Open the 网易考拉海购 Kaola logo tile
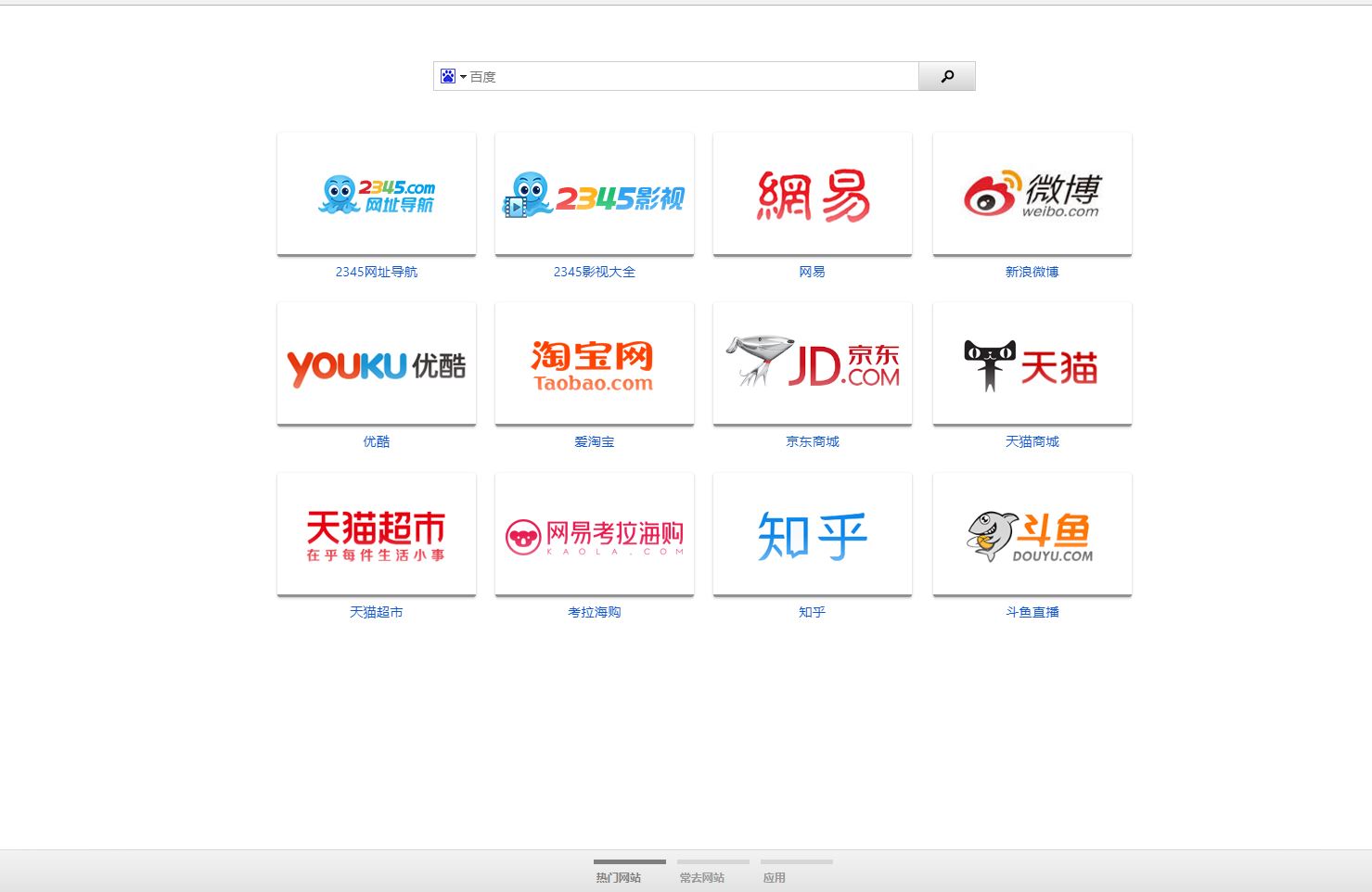Viewport: 1372px width, 892px height. pyautogui.click(x=595, y=534)
